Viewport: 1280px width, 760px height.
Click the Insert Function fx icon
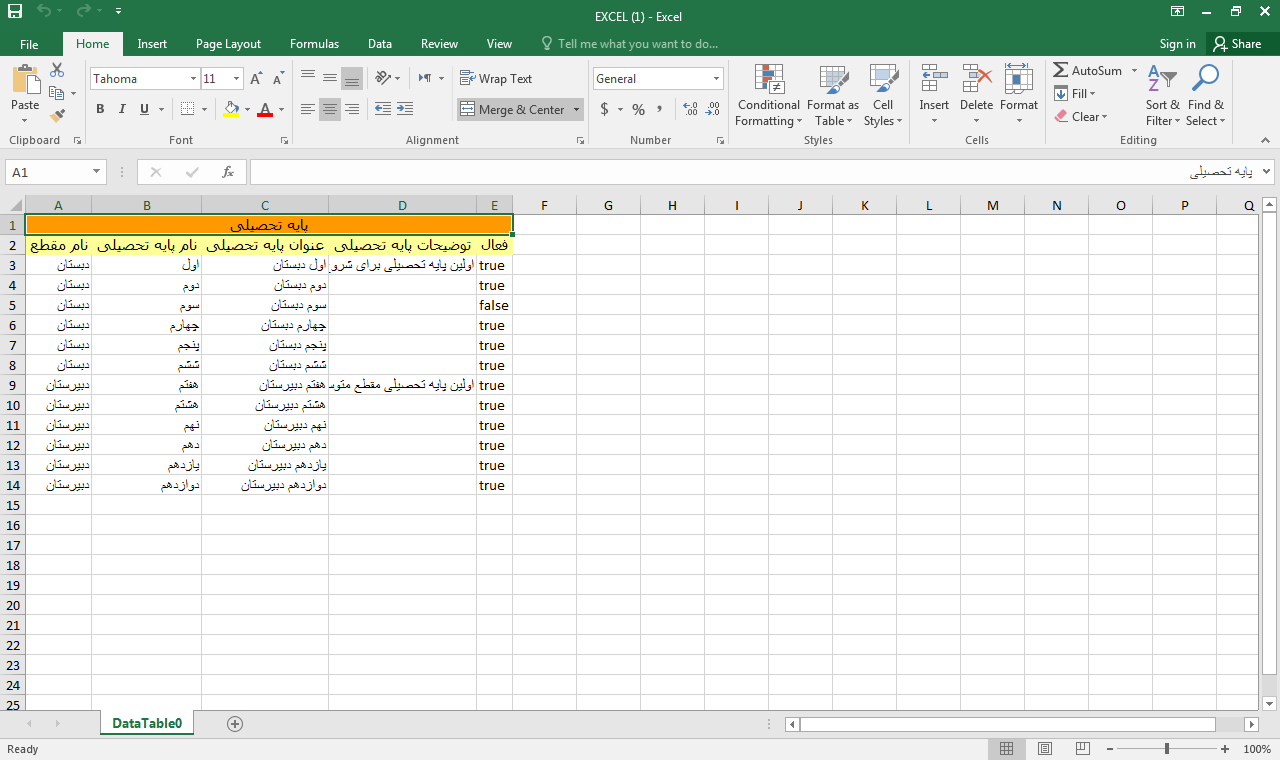[x=228, y=172]
